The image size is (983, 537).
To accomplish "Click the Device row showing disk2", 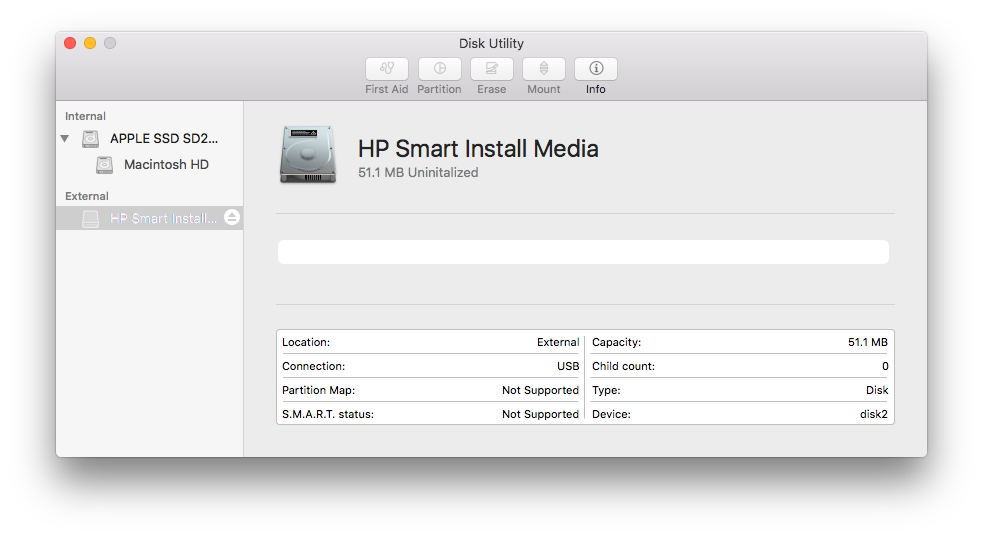I will (x=739, y=414).
